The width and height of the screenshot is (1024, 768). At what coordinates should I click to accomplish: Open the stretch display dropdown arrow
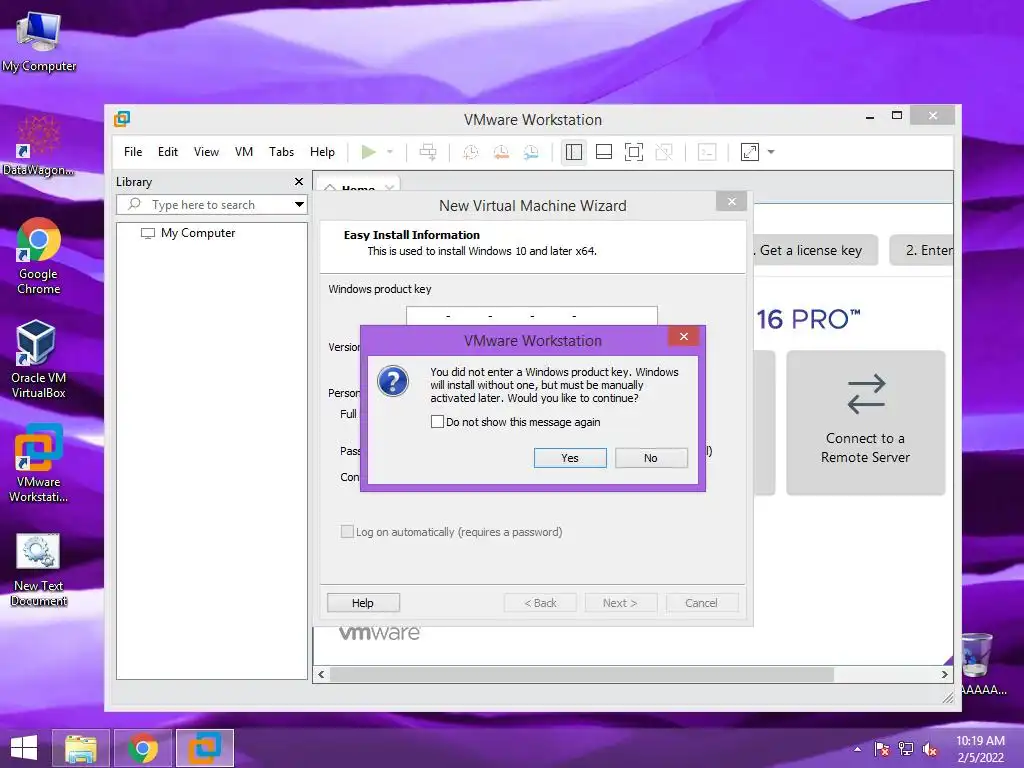771,152
